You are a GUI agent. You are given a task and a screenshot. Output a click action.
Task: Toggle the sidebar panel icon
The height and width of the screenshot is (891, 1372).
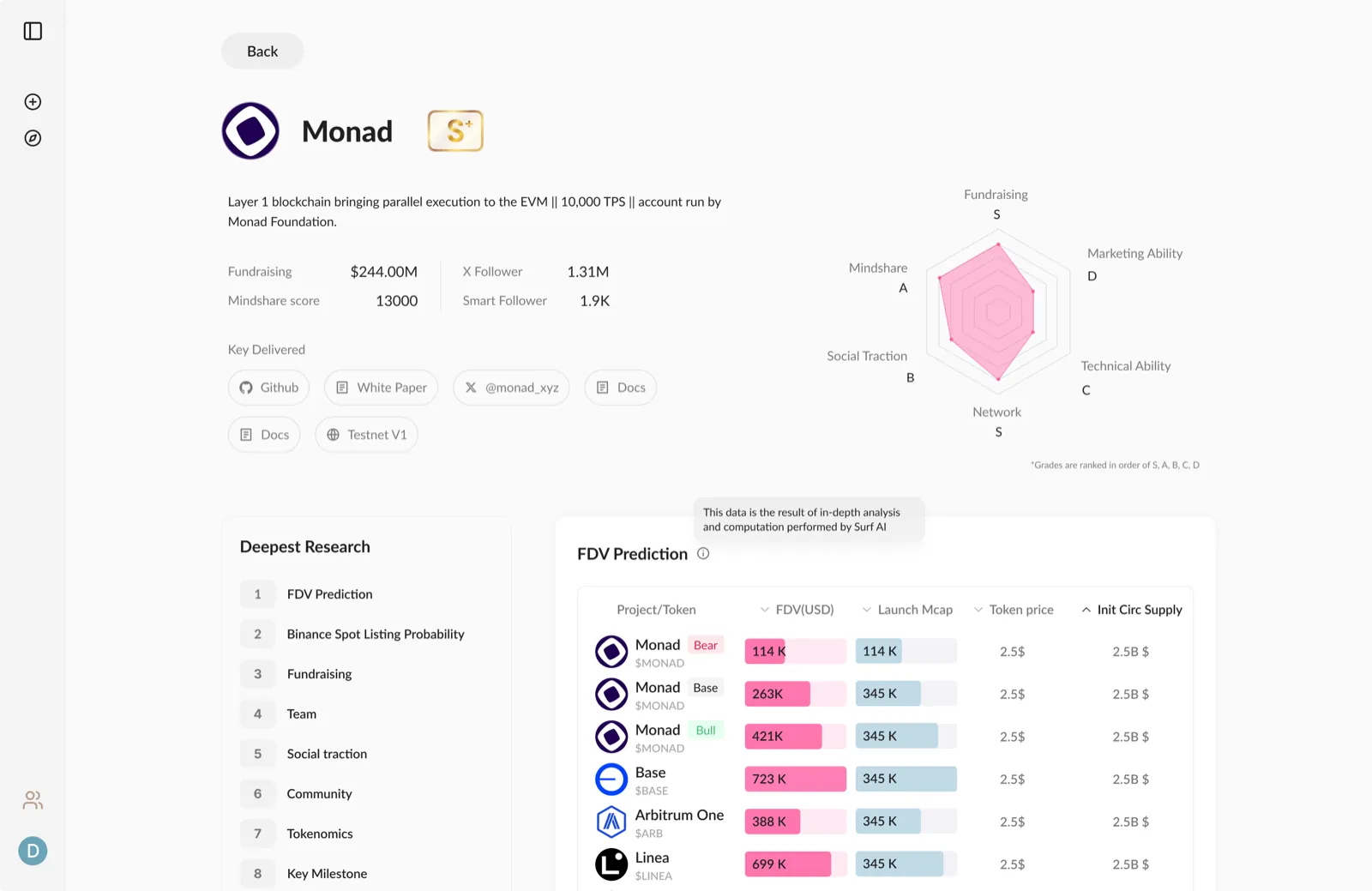pyautogui.click(x=33, y=32)
